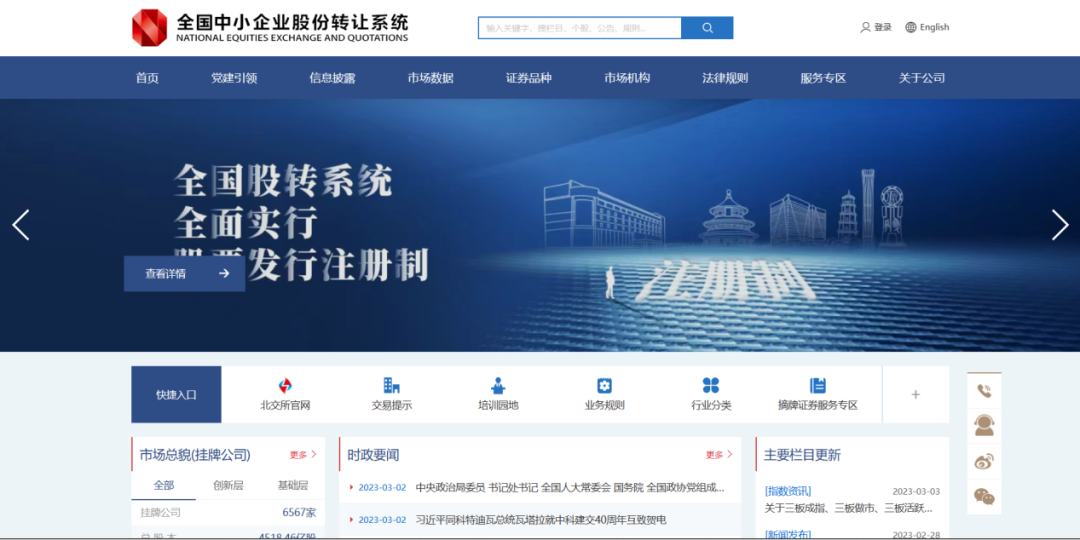Select the 创新层 market overview tab
Viewport: 1080px width, 540px height.
coord(228,486)
